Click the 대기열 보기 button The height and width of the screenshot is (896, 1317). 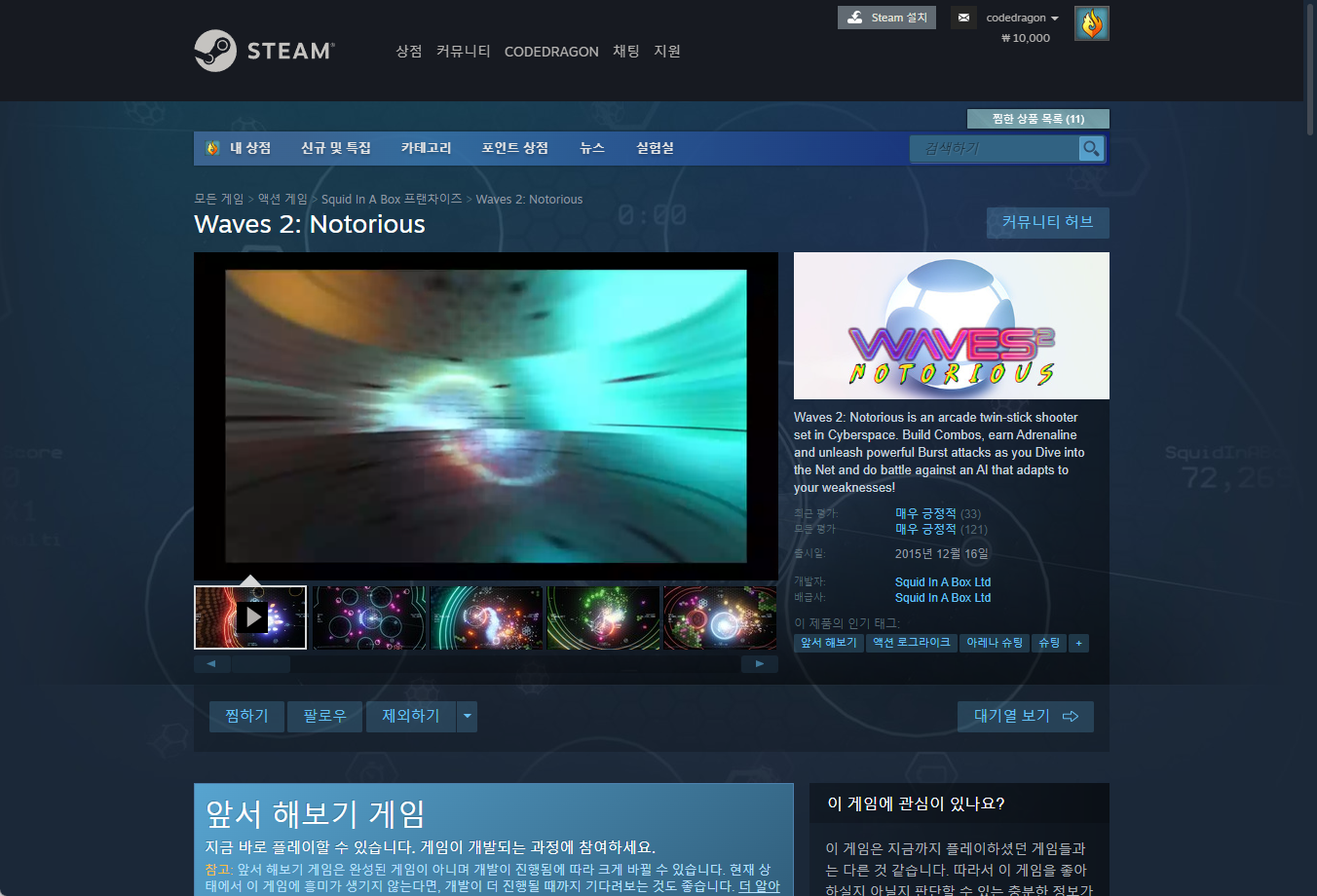point(1026,717)
